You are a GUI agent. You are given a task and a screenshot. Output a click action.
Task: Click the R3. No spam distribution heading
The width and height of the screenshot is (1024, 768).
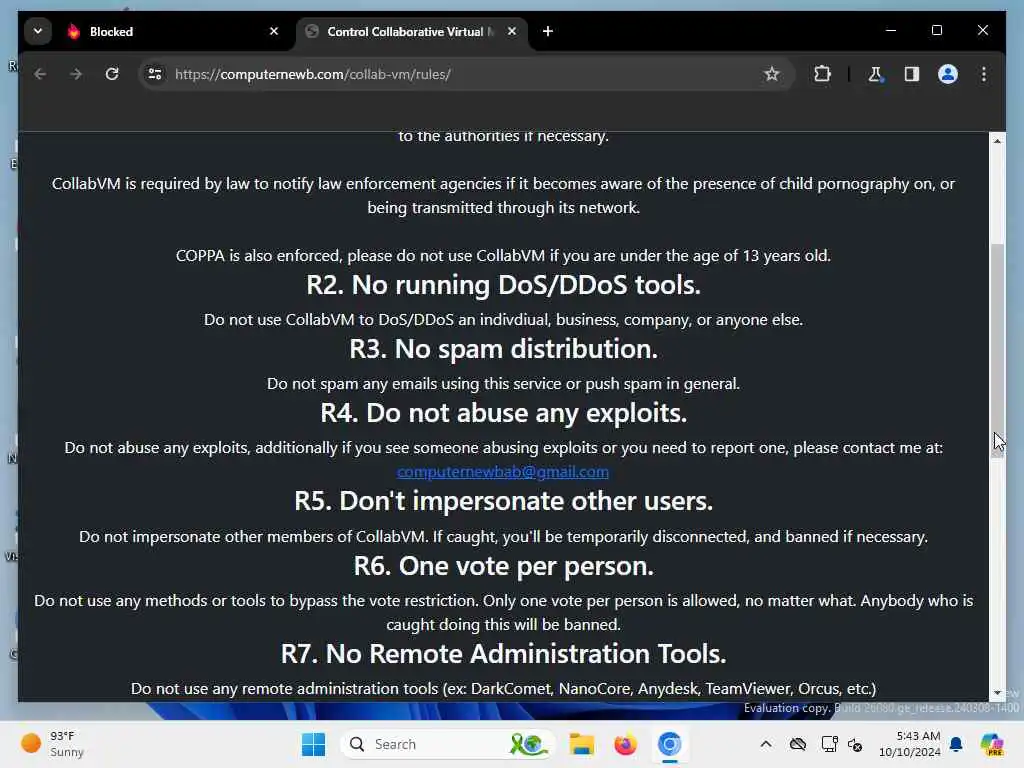[504, 349]
